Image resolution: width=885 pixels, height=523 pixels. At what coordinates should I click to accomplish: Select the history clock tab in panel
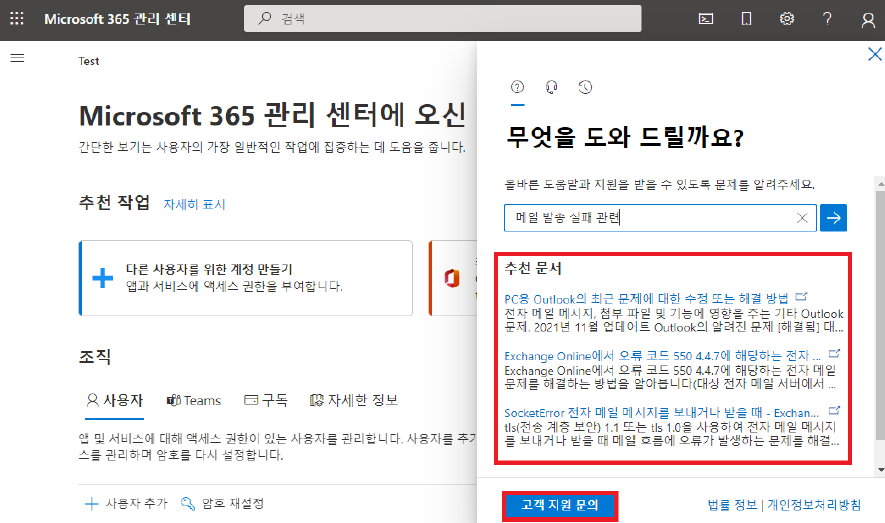(x=585, y=87)
